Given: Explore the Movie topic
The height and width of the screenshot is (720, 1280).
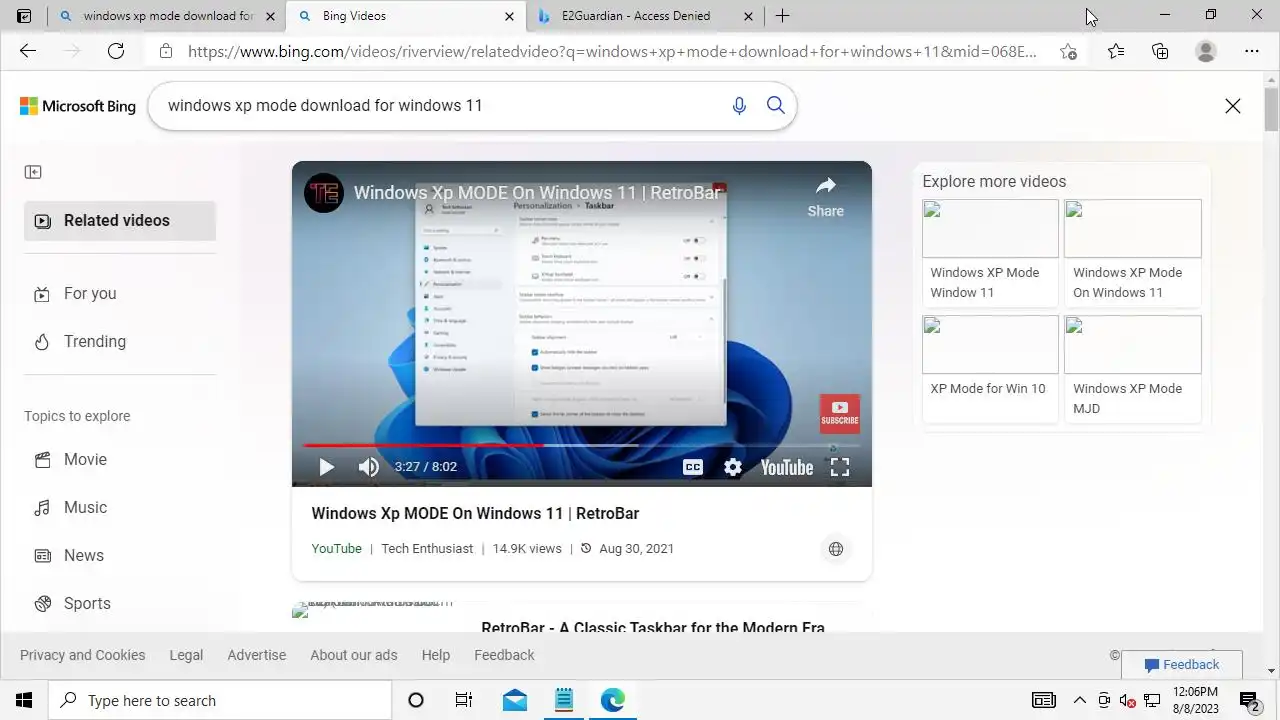Looking at the screenshot, I should pyautogui.click(x=120, y=459).
